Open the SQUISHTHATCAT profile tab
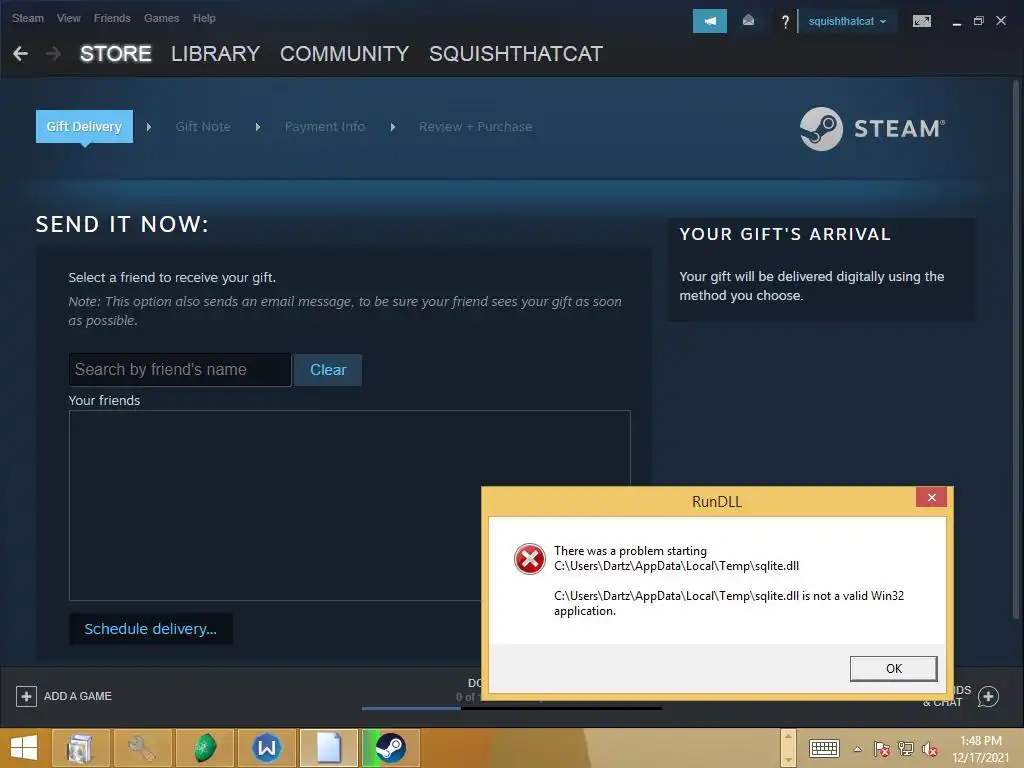The height and width of the screenshot is (768, 1024). (x=516, y=54)
